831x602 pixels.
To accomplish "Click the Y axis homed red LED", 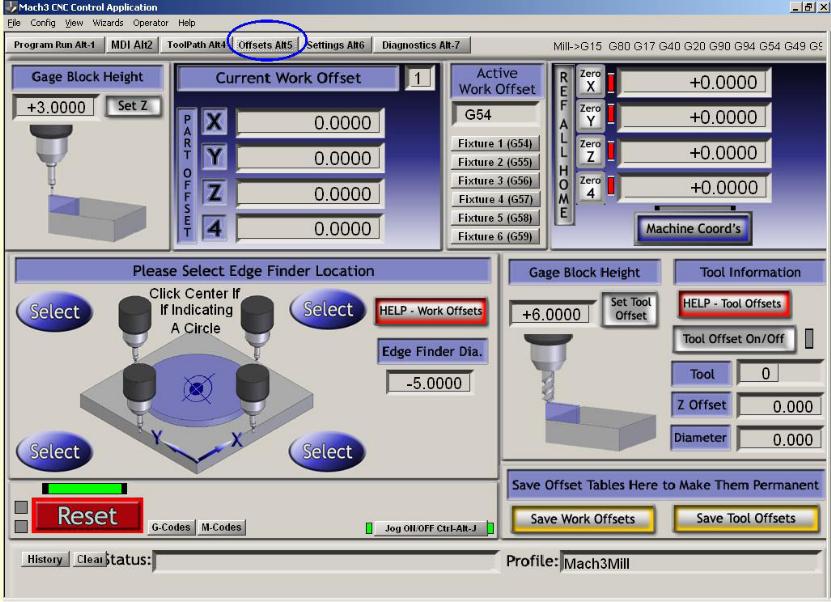I will [x=611, y=114].
